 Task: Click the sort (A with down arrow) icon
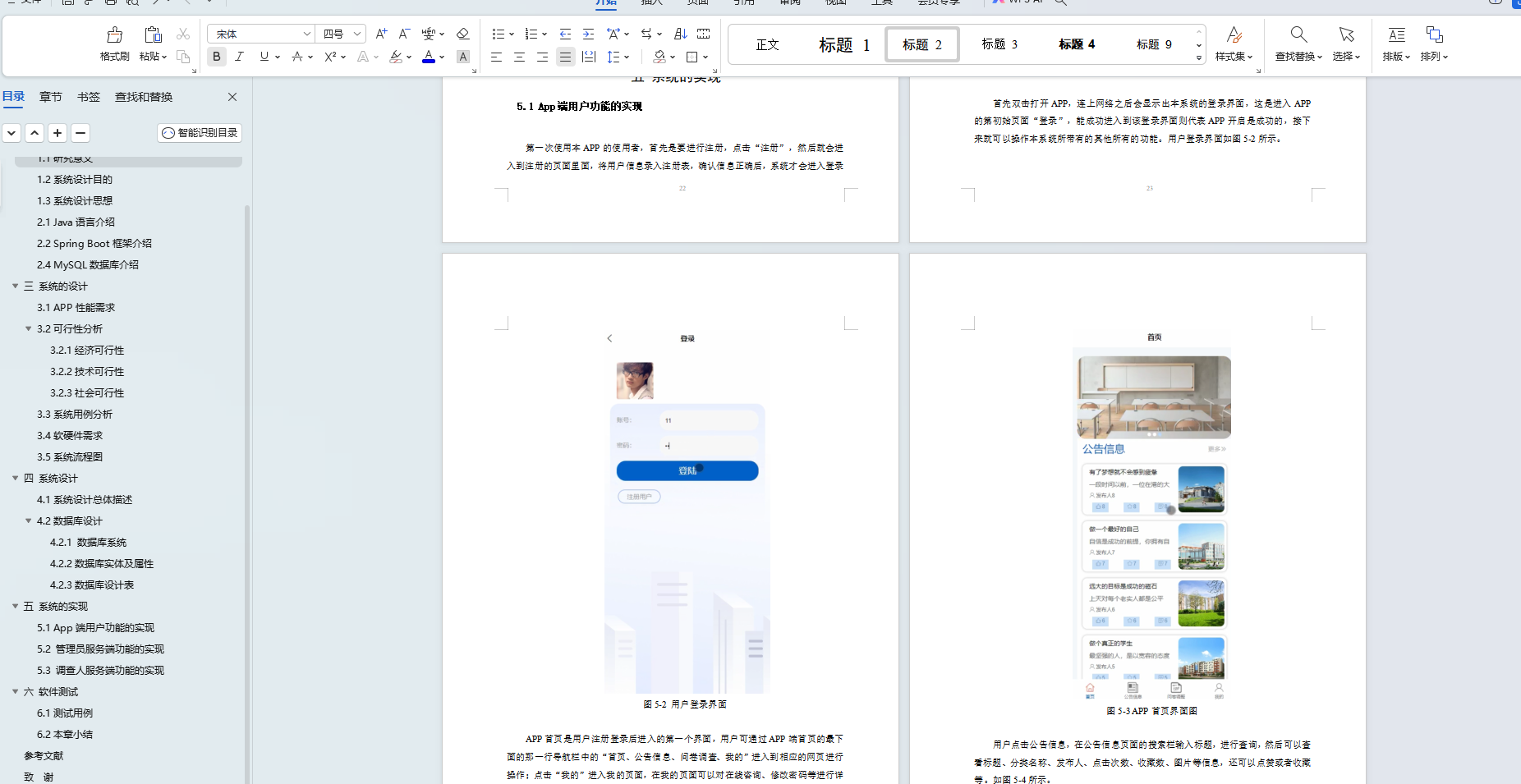(x=680, y=34)
